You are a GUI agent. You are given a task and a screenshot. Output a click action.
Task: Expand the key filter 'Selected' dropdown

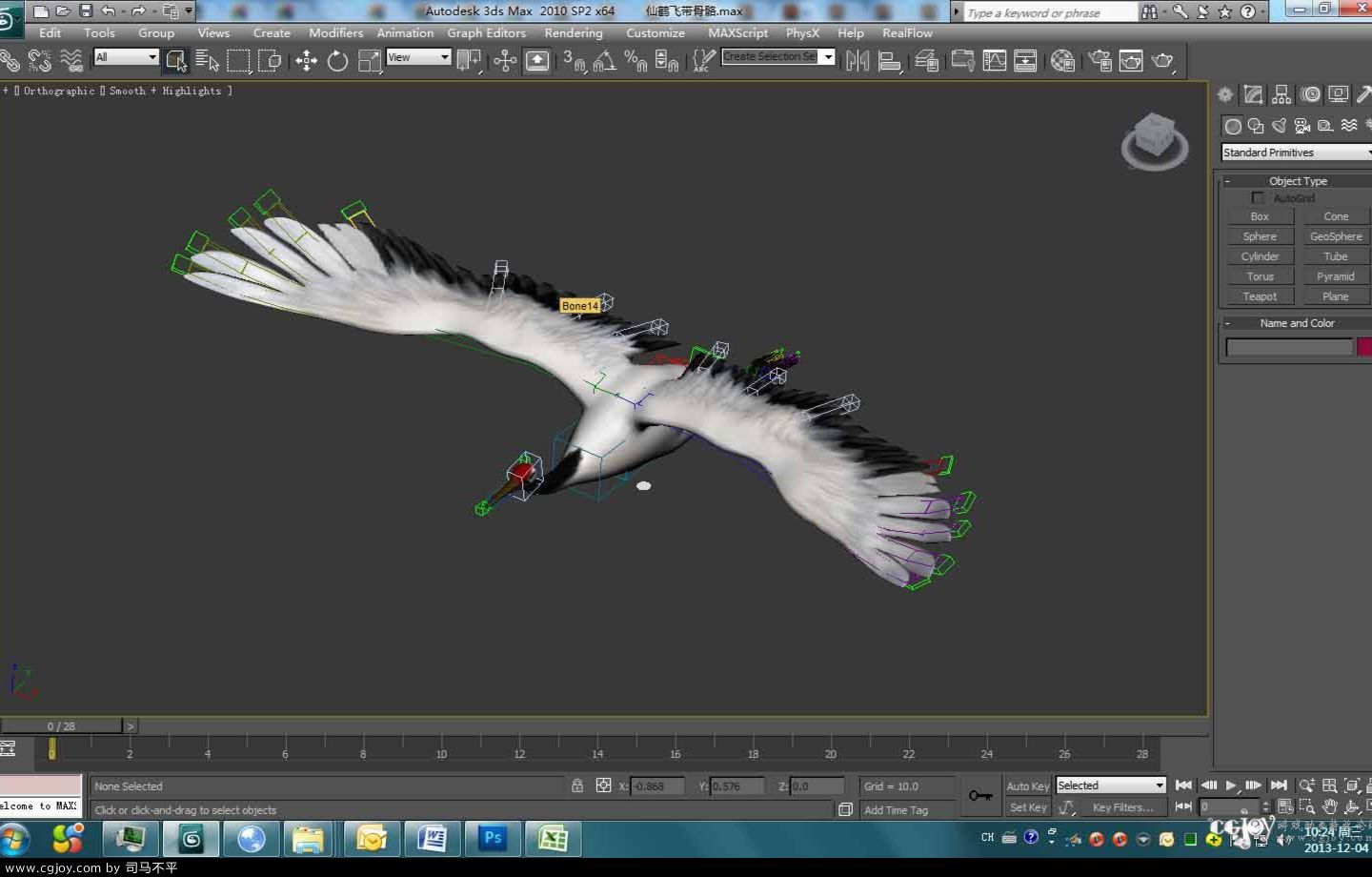pyautogui.click(x=1111, y=785)
